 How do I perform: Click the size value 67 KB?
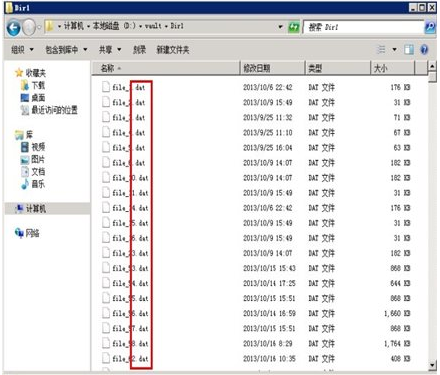pos(402,132)
